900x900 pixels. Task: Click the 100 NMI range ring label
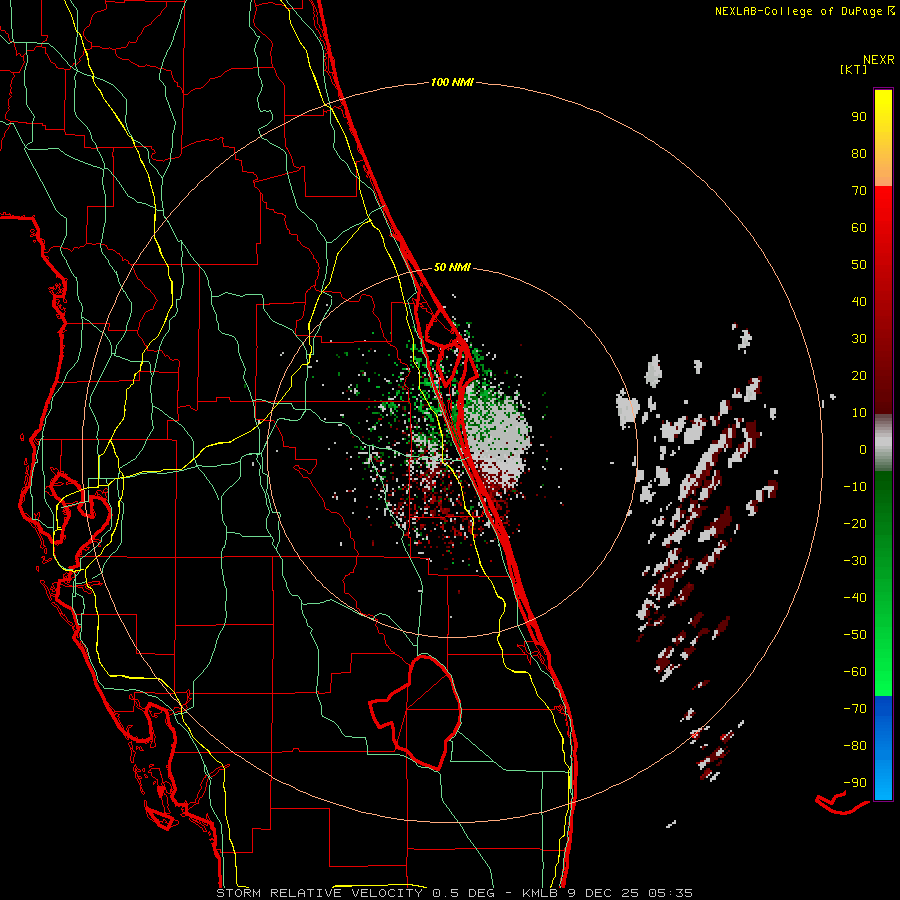(x=452, y=83)
